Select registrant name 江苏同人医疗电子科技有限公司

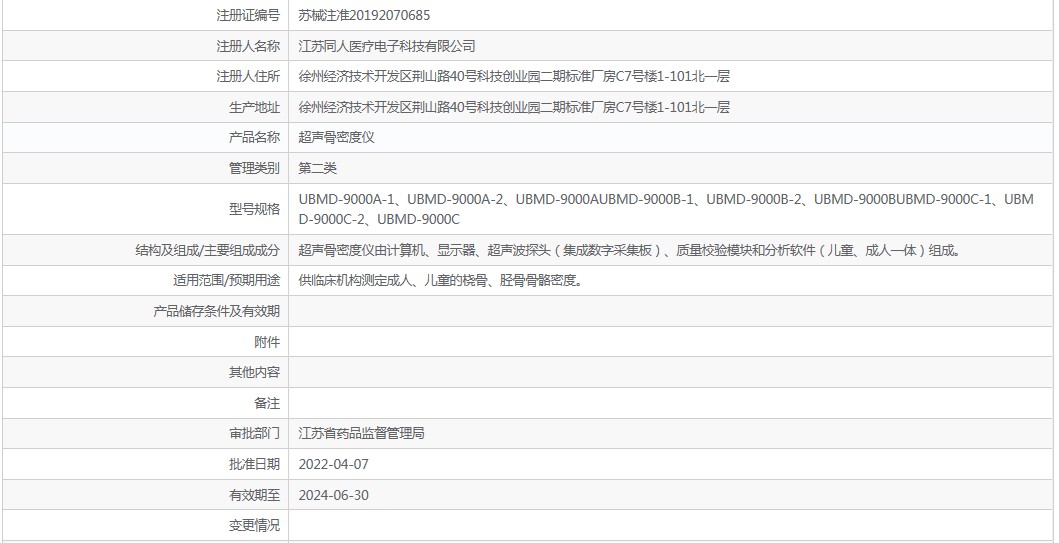[387, 46]
